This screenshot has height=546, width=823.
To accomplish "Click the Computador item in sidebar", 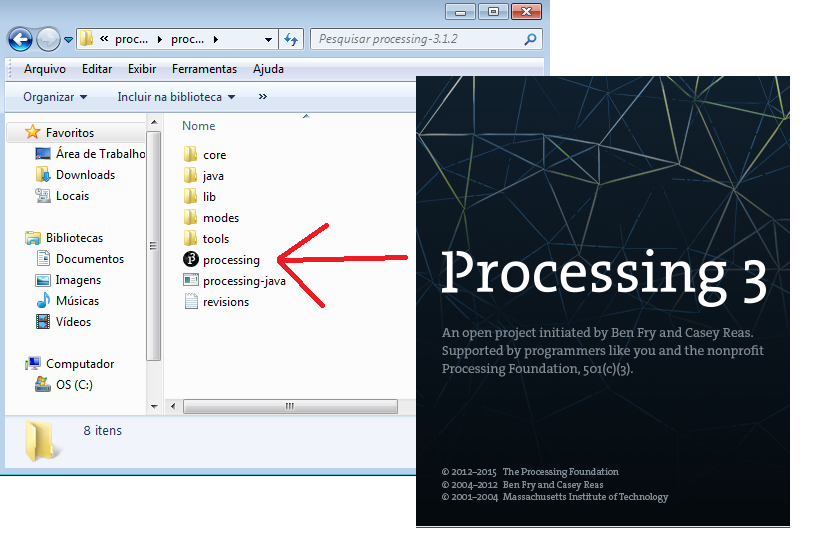I will (x=80, y=364).
